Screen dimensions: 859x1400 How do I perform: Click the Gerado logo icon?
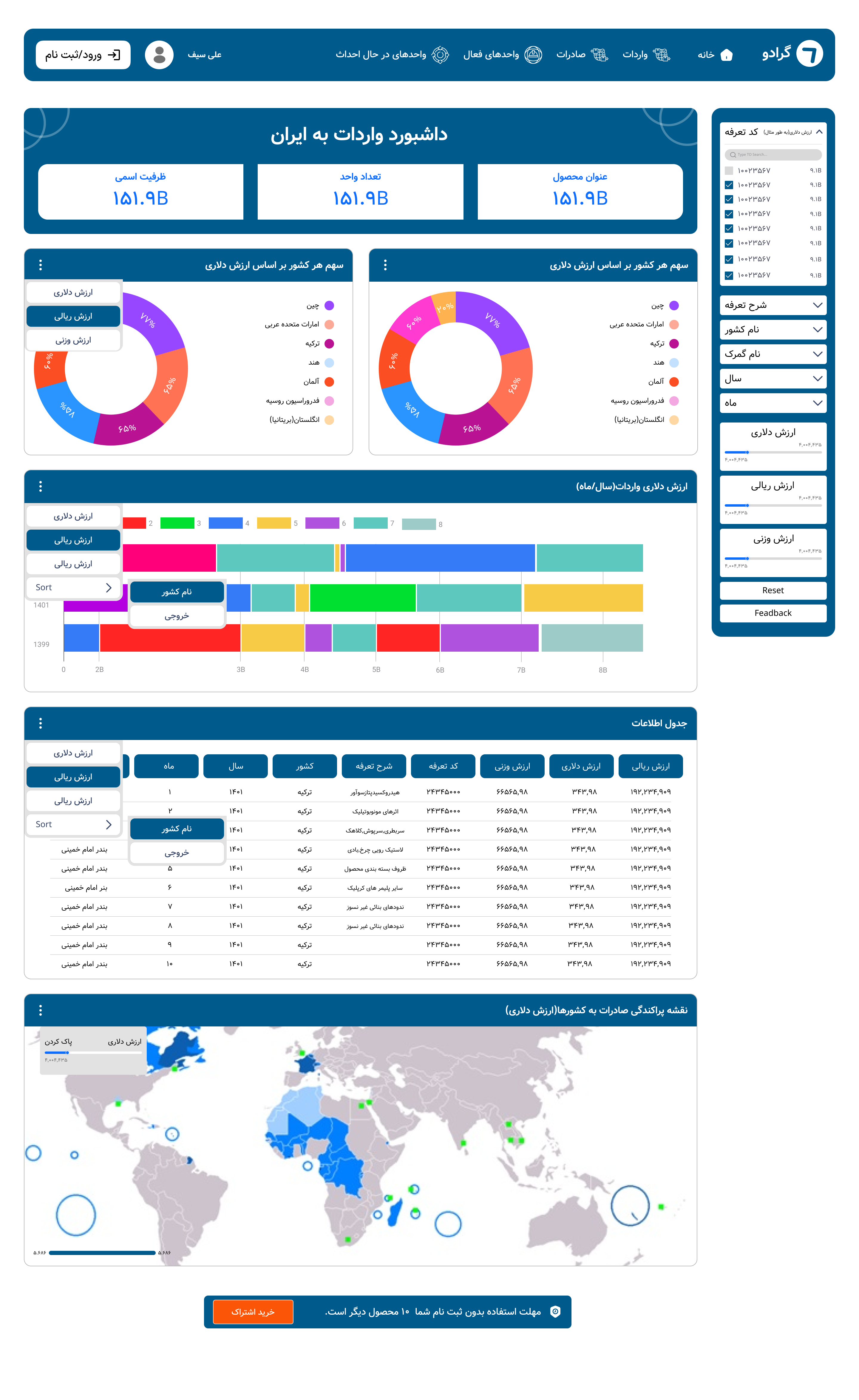(809, 55)
